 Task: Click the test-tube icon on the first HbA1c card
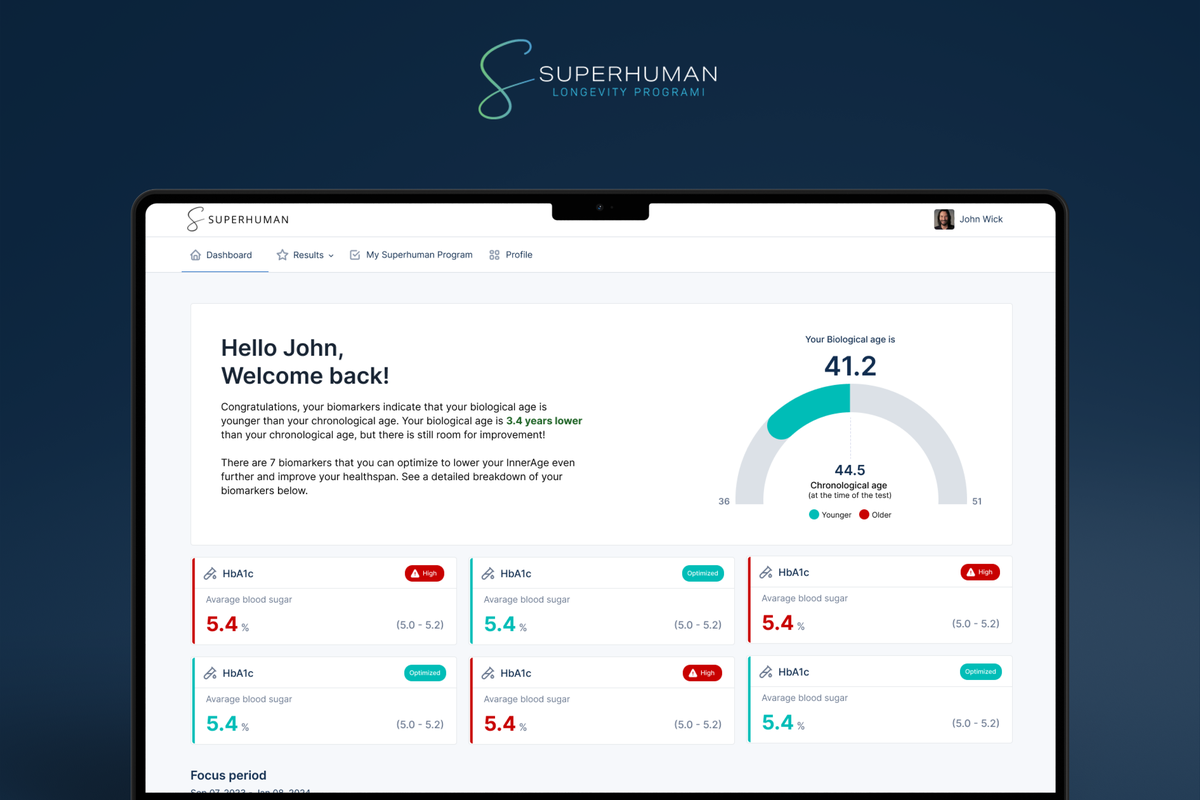211,573
